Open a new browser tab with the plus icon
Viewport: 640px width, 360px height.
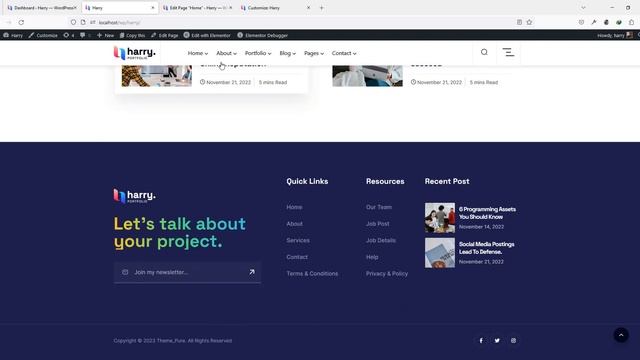point(322,8)
